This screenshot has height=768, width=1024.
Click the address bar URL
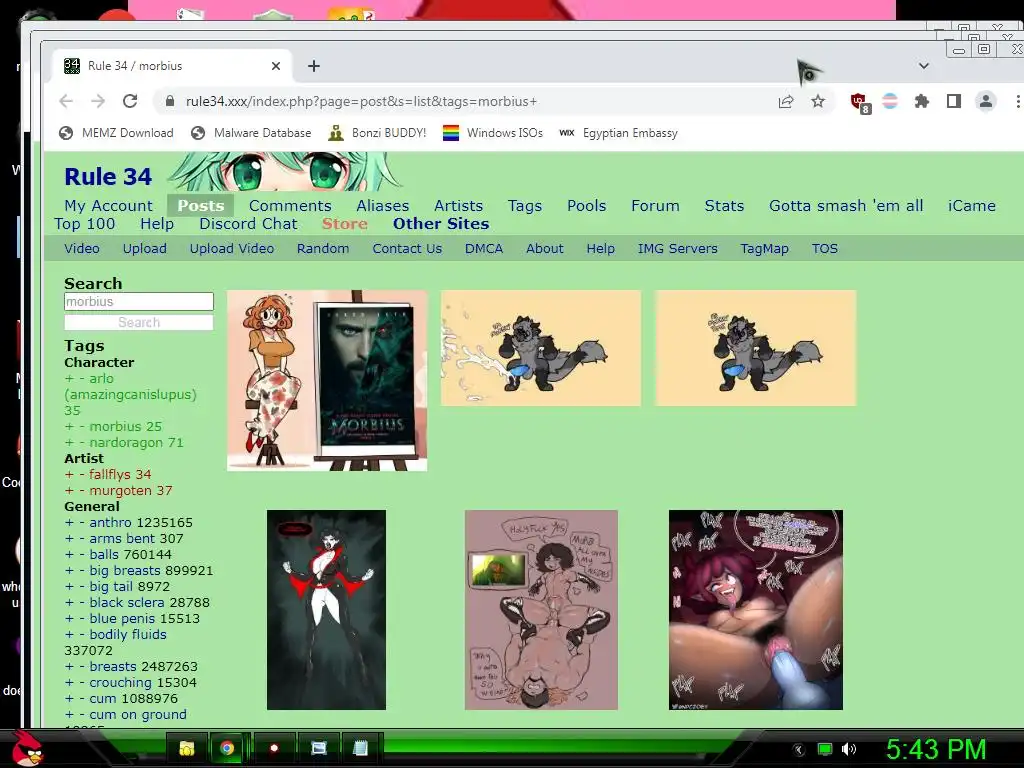[361, 101]
